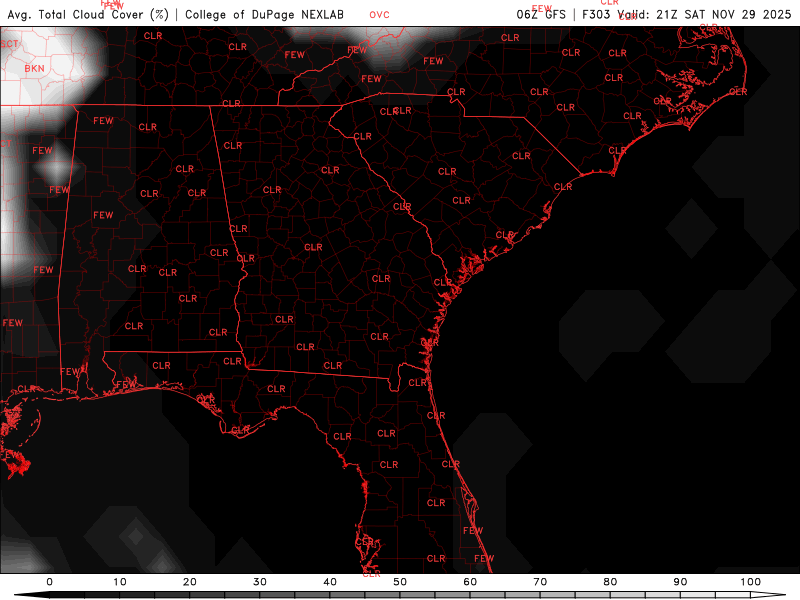
Task: Click the "100" value on the color scale
Action: (751, 582)
